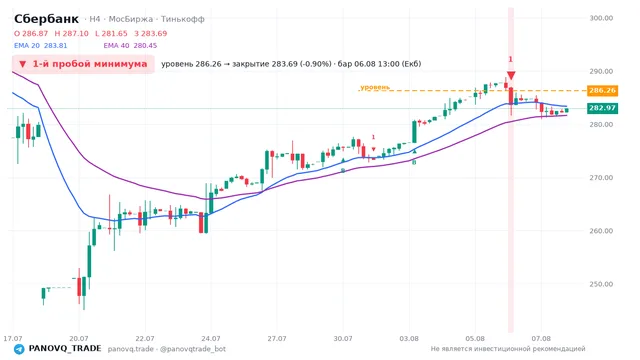Open the panovq.trade website link
Image resolution: width=640 pixels, height=360 pixels.
point(131,349)
